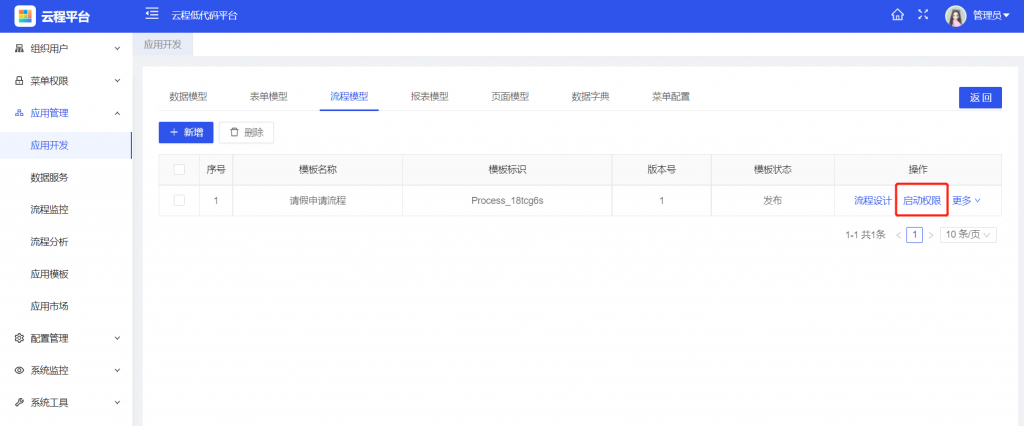Viewport: 1024px width, 426px height.
Task: Click the 云程平台 logo icon
Action: point(24,16)
